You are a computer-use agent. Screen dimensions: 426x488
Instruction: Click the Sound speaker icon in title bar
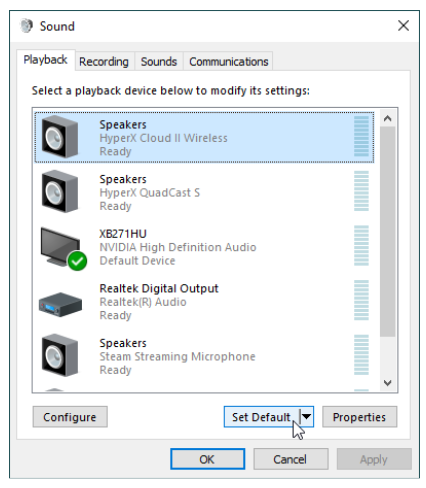27,26
